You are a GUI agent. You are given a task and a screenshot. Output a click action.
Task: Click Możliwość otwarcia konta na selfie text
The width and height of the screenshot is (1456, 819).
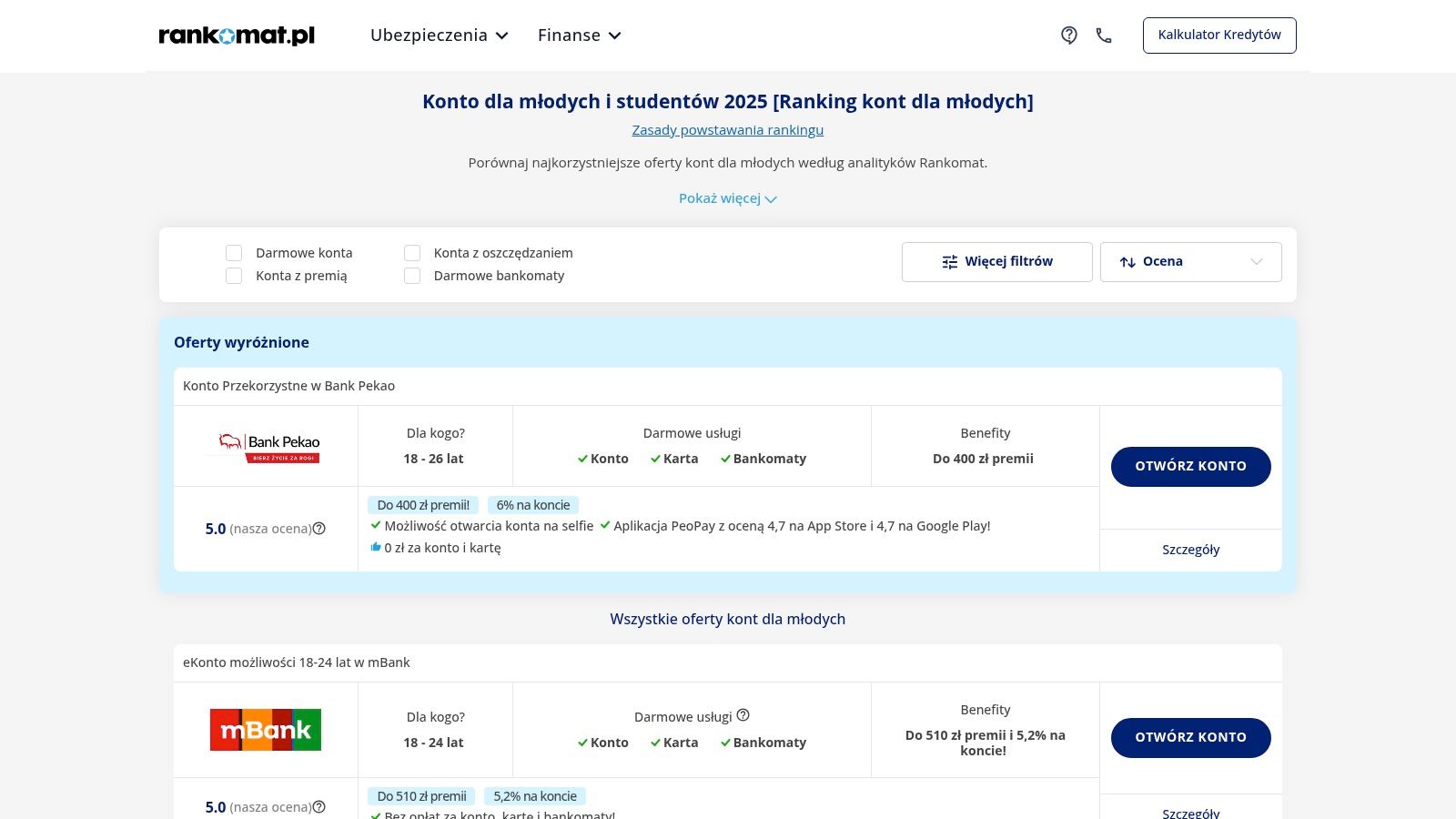(489, 526)
